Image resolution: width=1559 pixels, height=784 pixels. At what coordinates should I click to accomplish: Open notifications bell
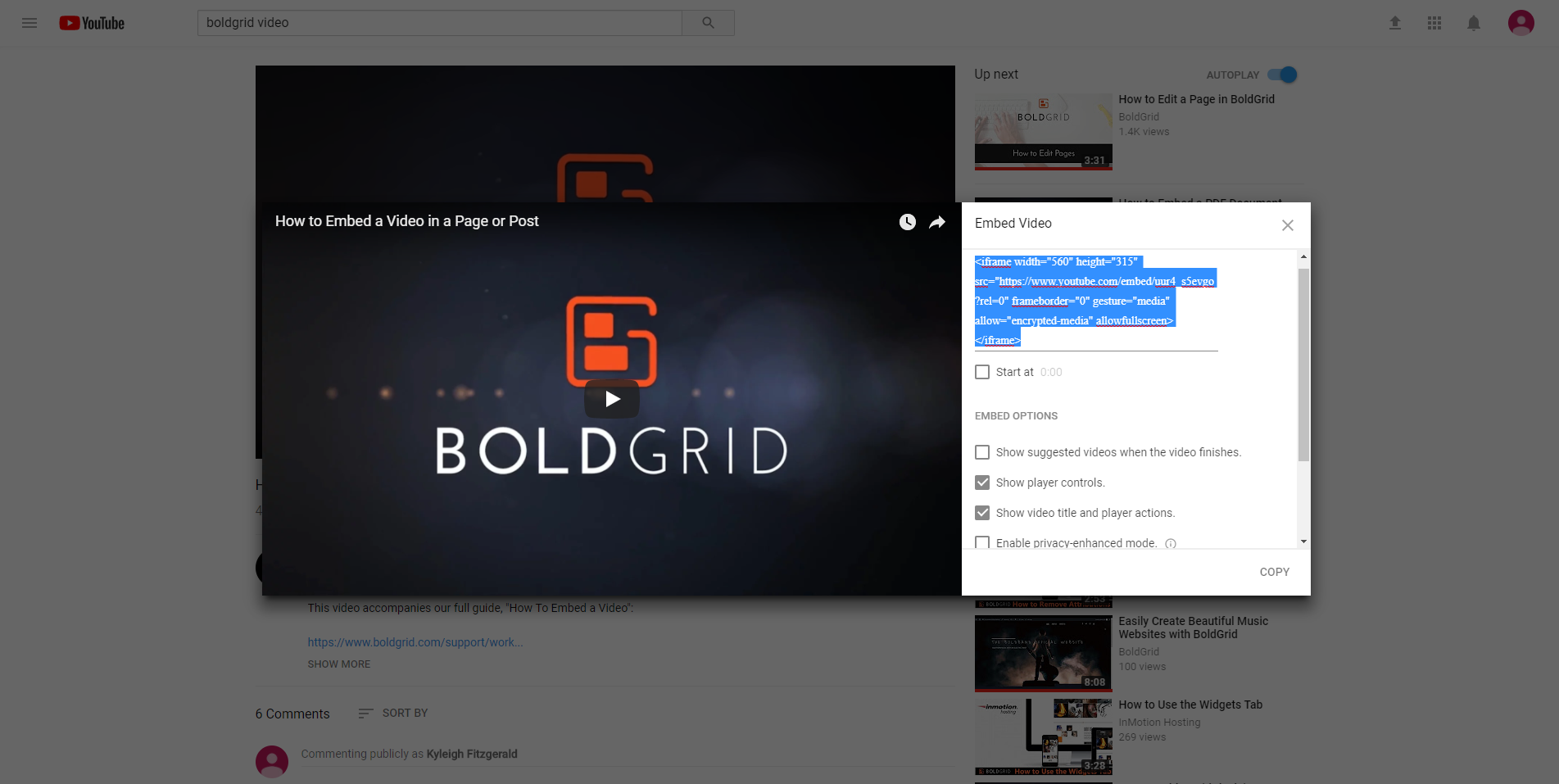1474,23
